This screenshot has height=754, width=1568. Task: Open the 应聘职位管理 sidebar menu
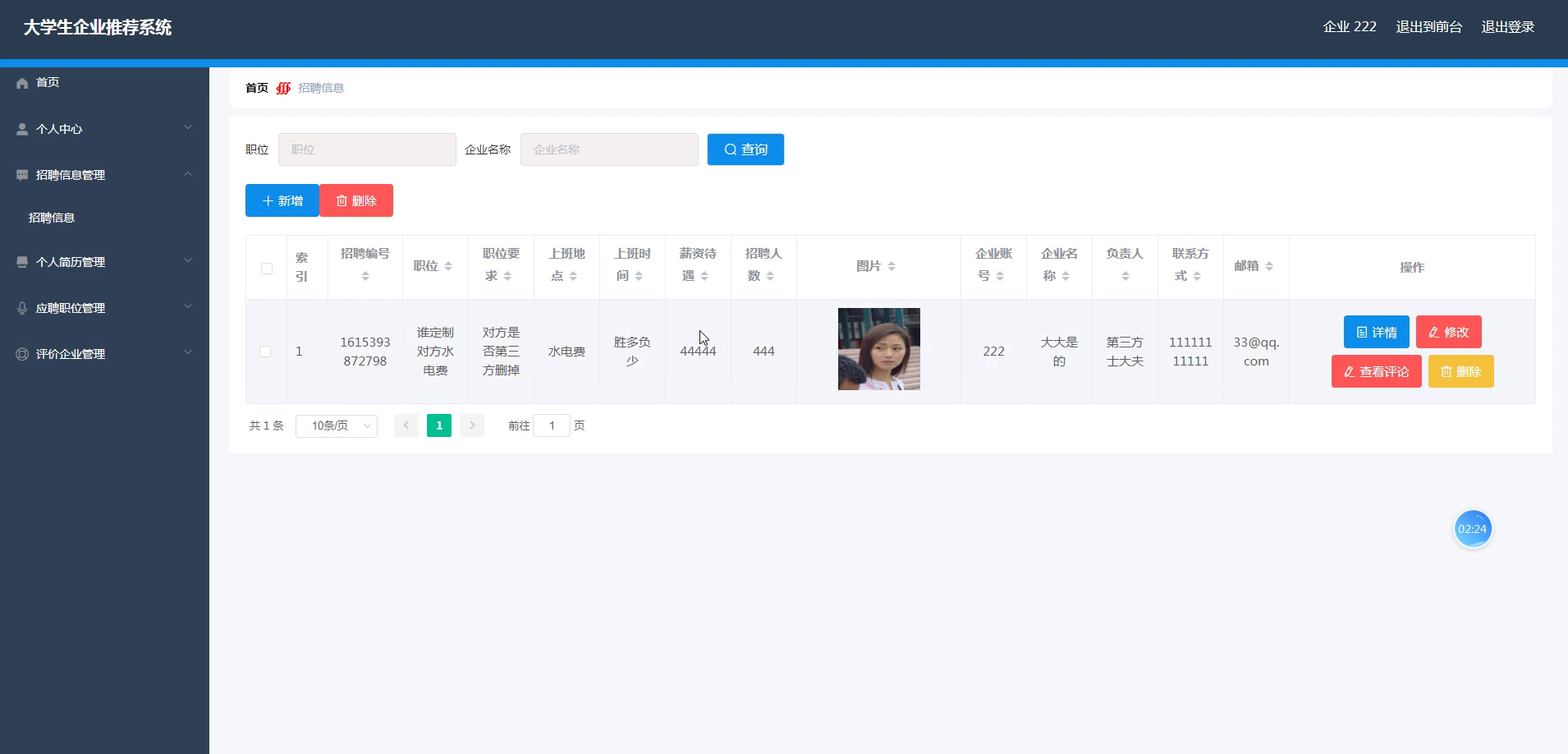tap(104, 308)
